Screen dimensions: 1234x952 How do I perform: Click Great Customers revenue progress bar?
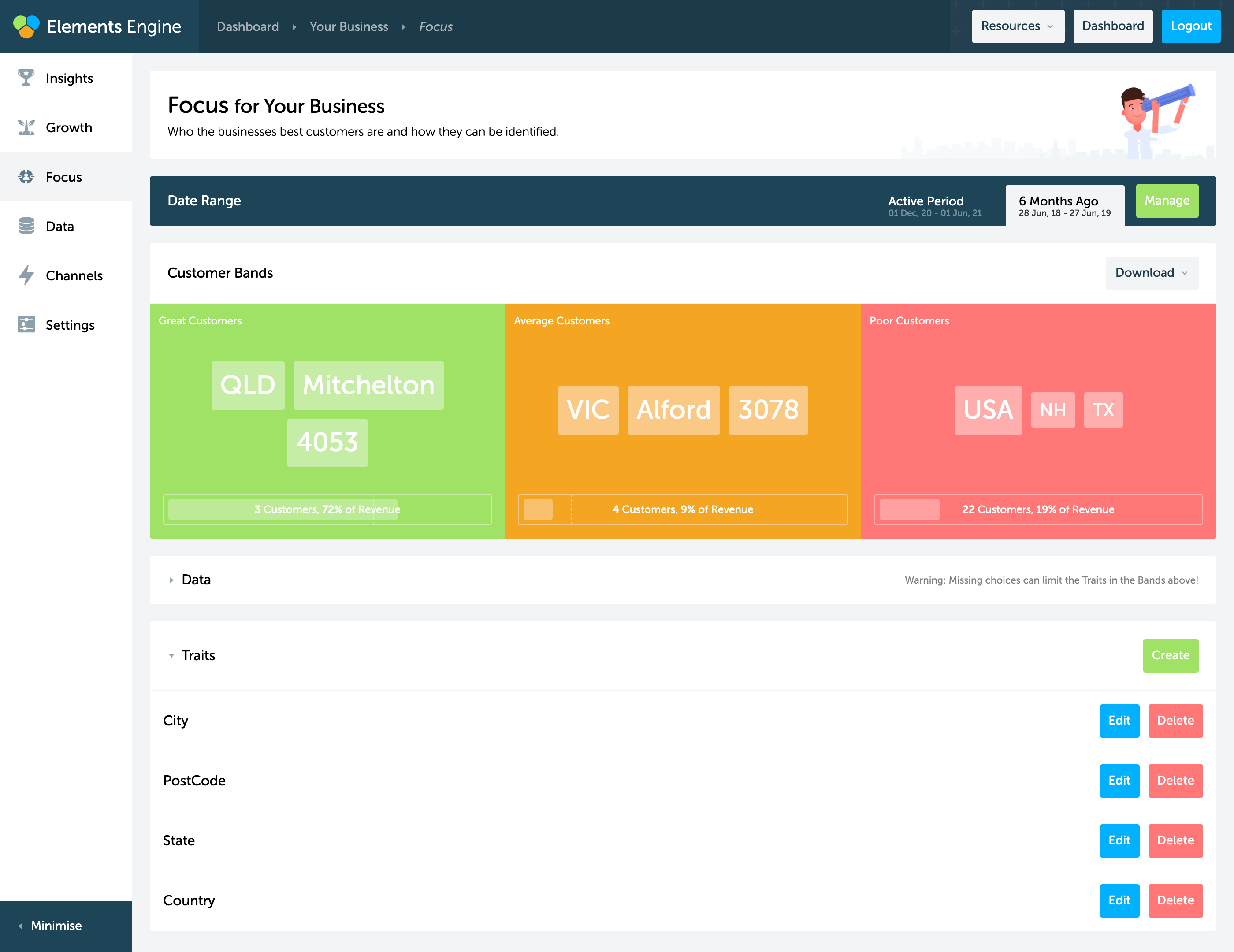327,509
